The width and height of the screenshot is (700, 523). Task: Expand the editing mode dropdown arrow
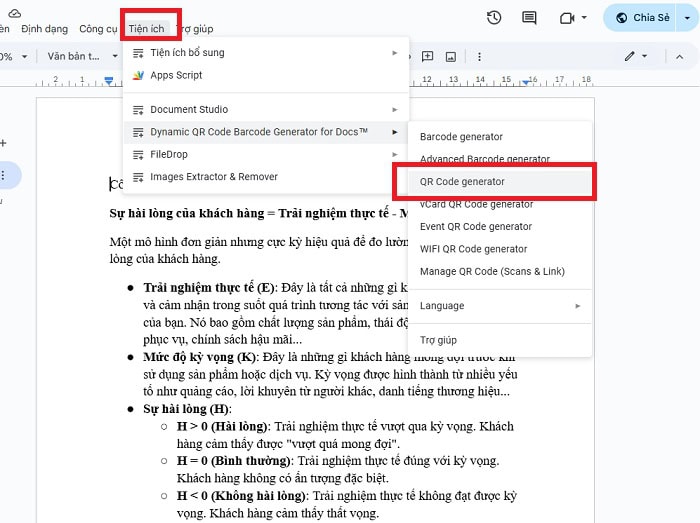644,56
